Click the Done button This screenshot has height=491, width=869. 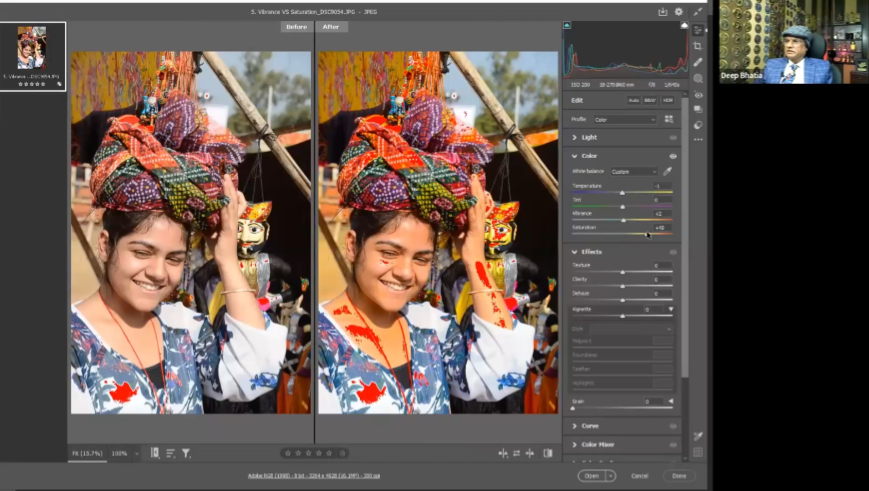pos(679,476)
